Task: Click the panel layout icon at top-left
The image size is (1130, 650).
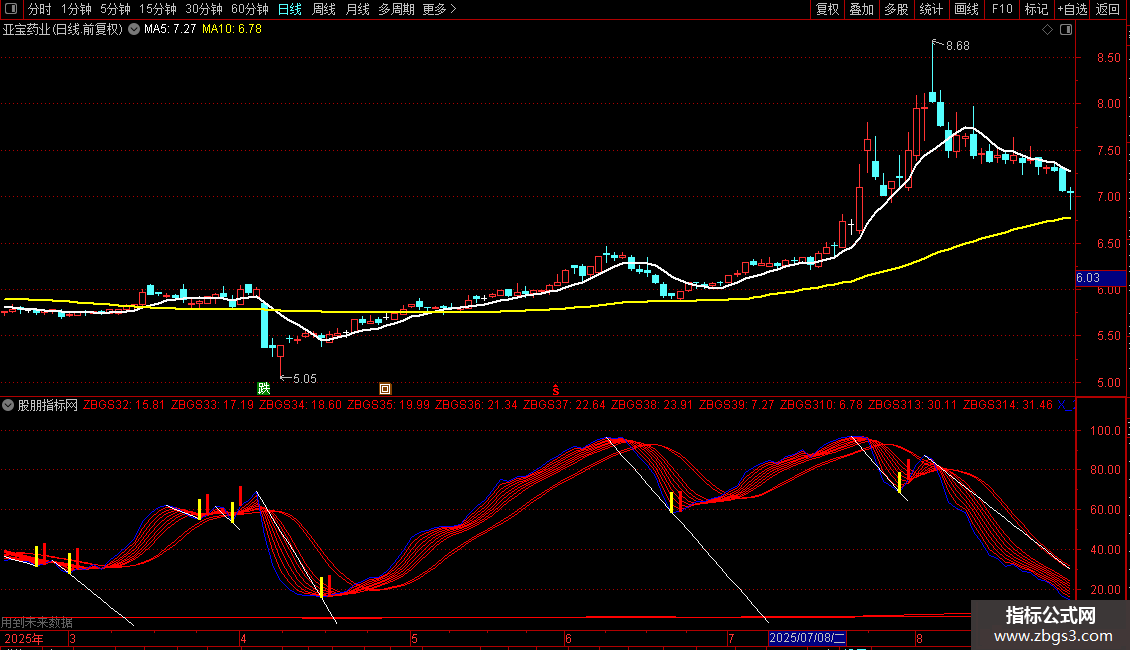Action: coord(11,9)
